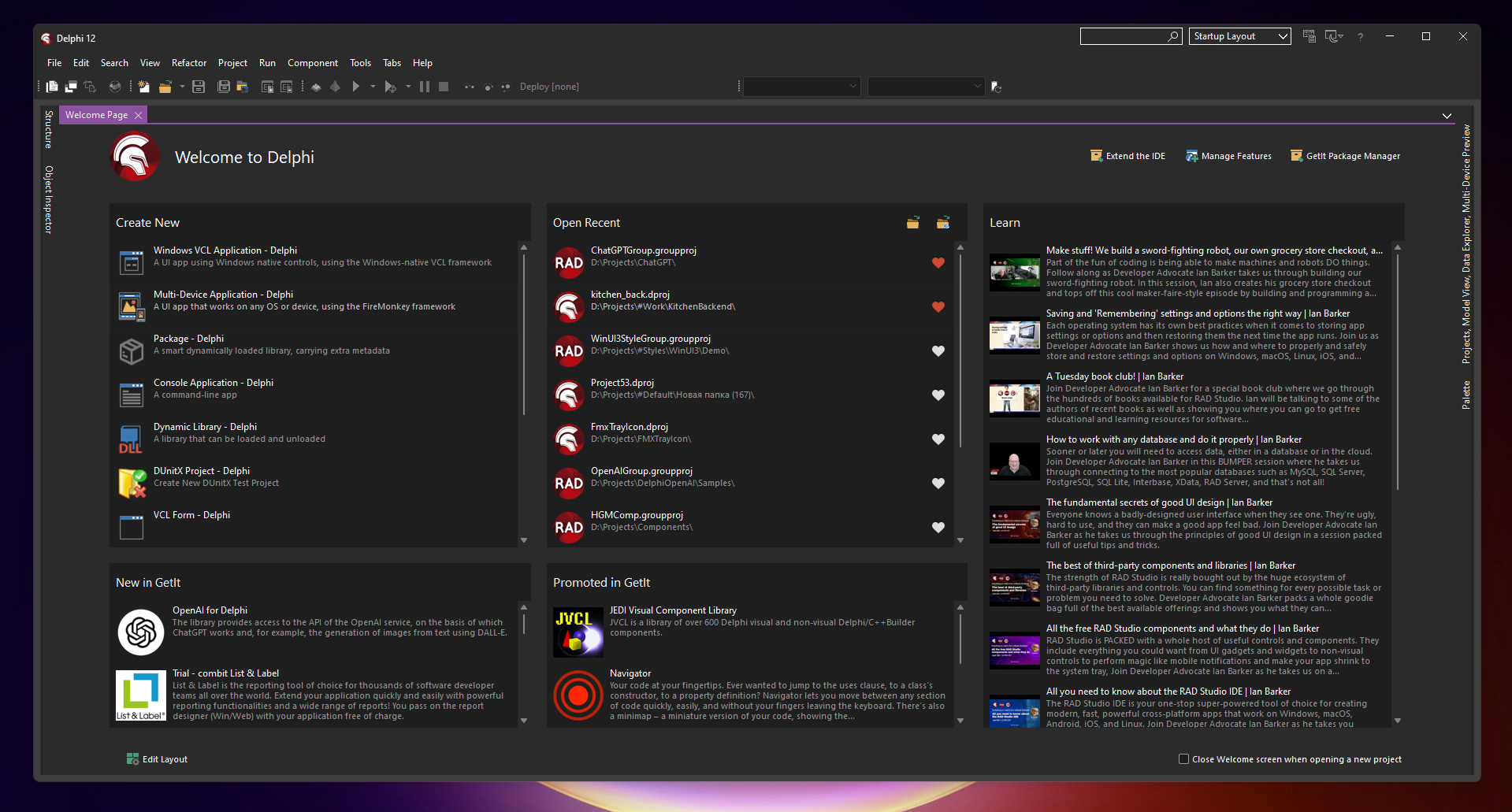Click the OpenAI for Delphi logo
The width and height of the screenshot is (1512, 812).
click(141, 632)
